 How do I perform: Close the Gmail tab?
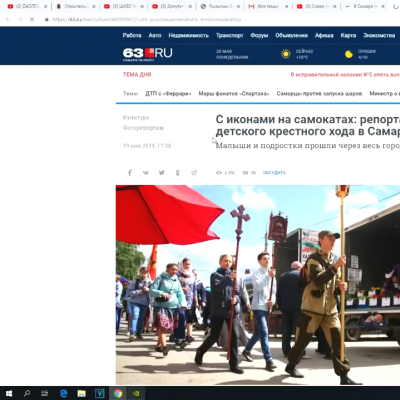[286, 6]
